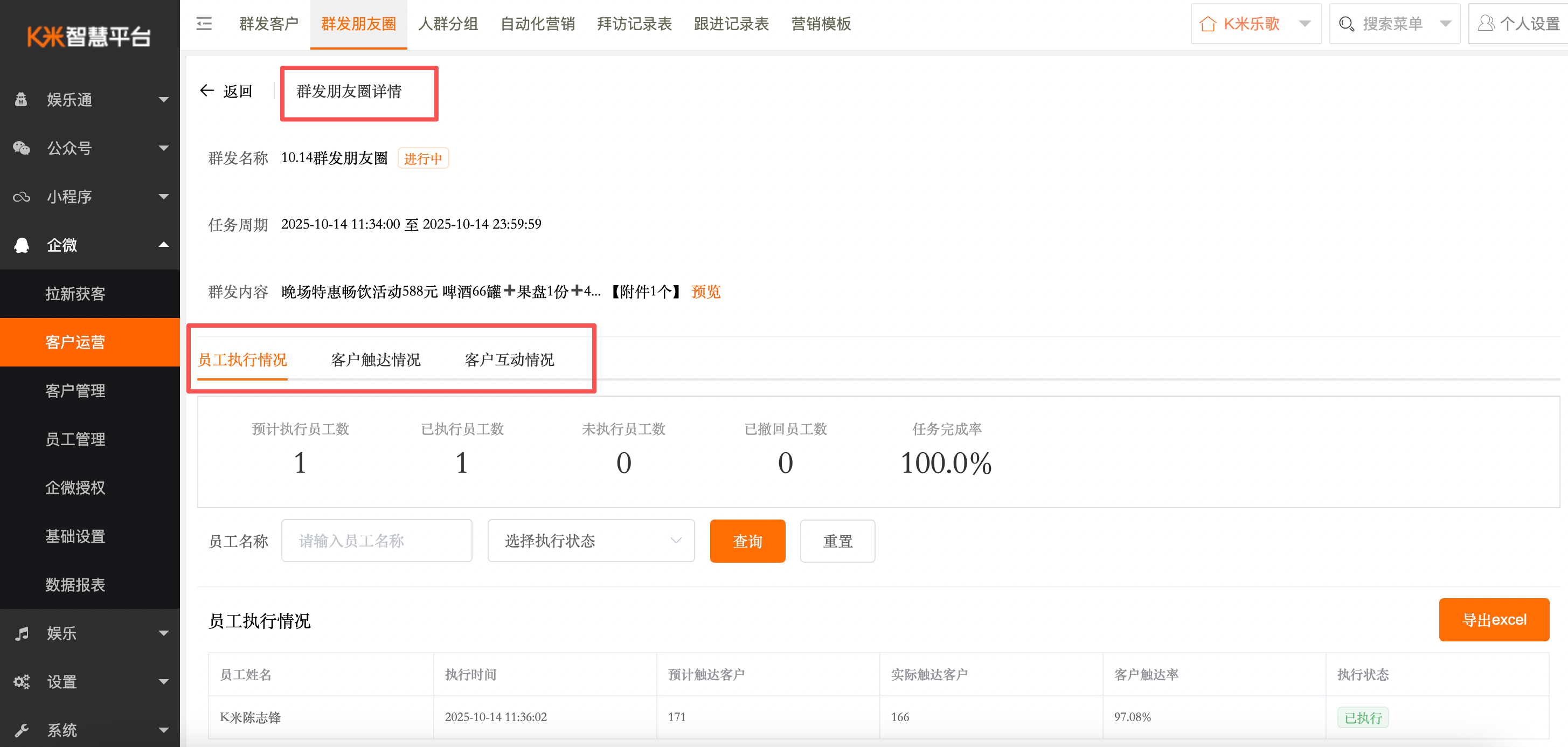Image resolution: width=1568 pixels, height=747 pixels.
Task: Click the user icon for 个人设置
Action: (1486, 24)
